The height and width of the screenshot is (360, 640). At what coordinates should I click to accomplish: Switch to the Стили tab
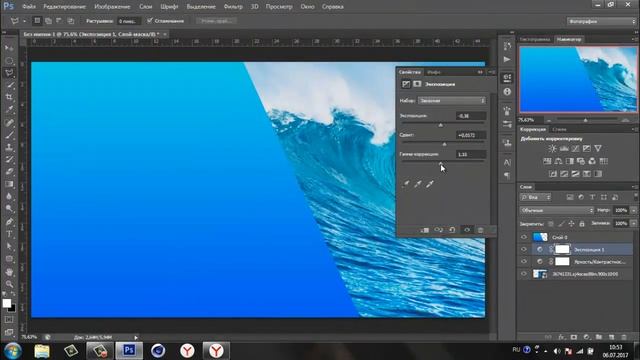(x=559, y=129)
